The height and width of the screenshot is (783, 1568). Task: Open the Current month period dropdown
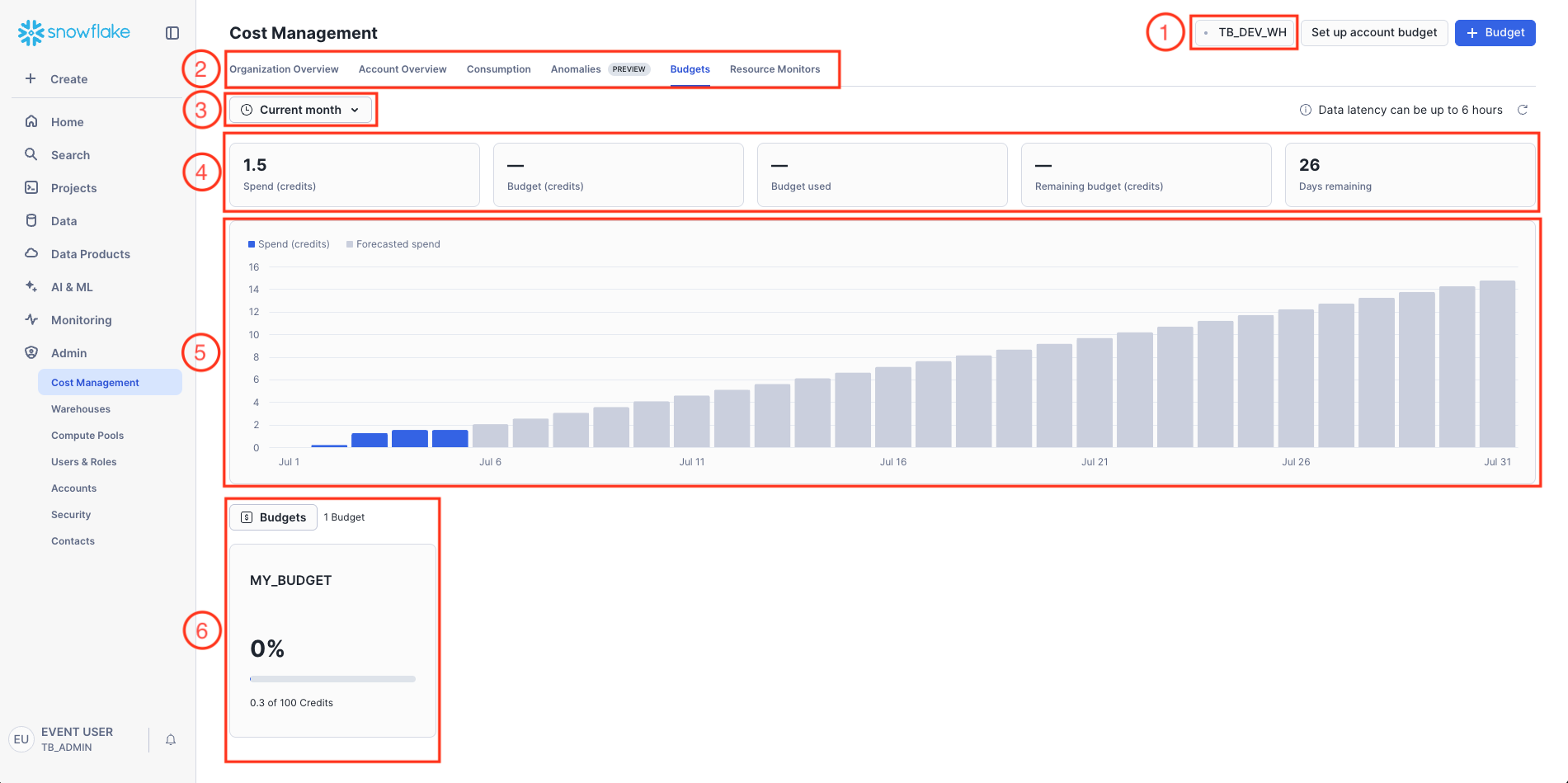pyautogui.click(x=301, y=110)
